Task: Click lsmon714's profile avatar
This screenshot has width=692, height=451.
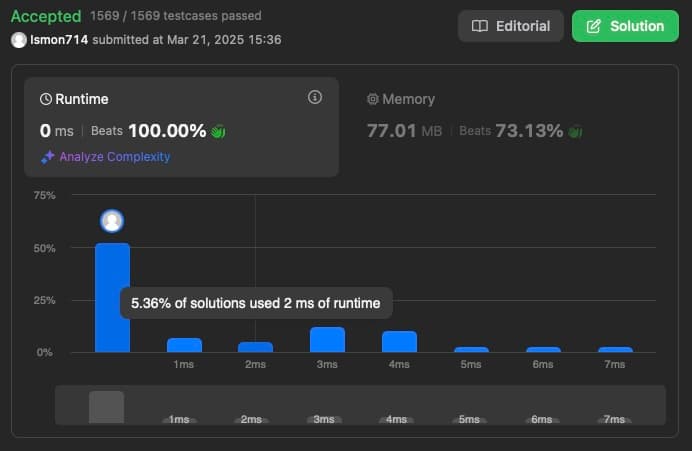Action: (19, 40)
